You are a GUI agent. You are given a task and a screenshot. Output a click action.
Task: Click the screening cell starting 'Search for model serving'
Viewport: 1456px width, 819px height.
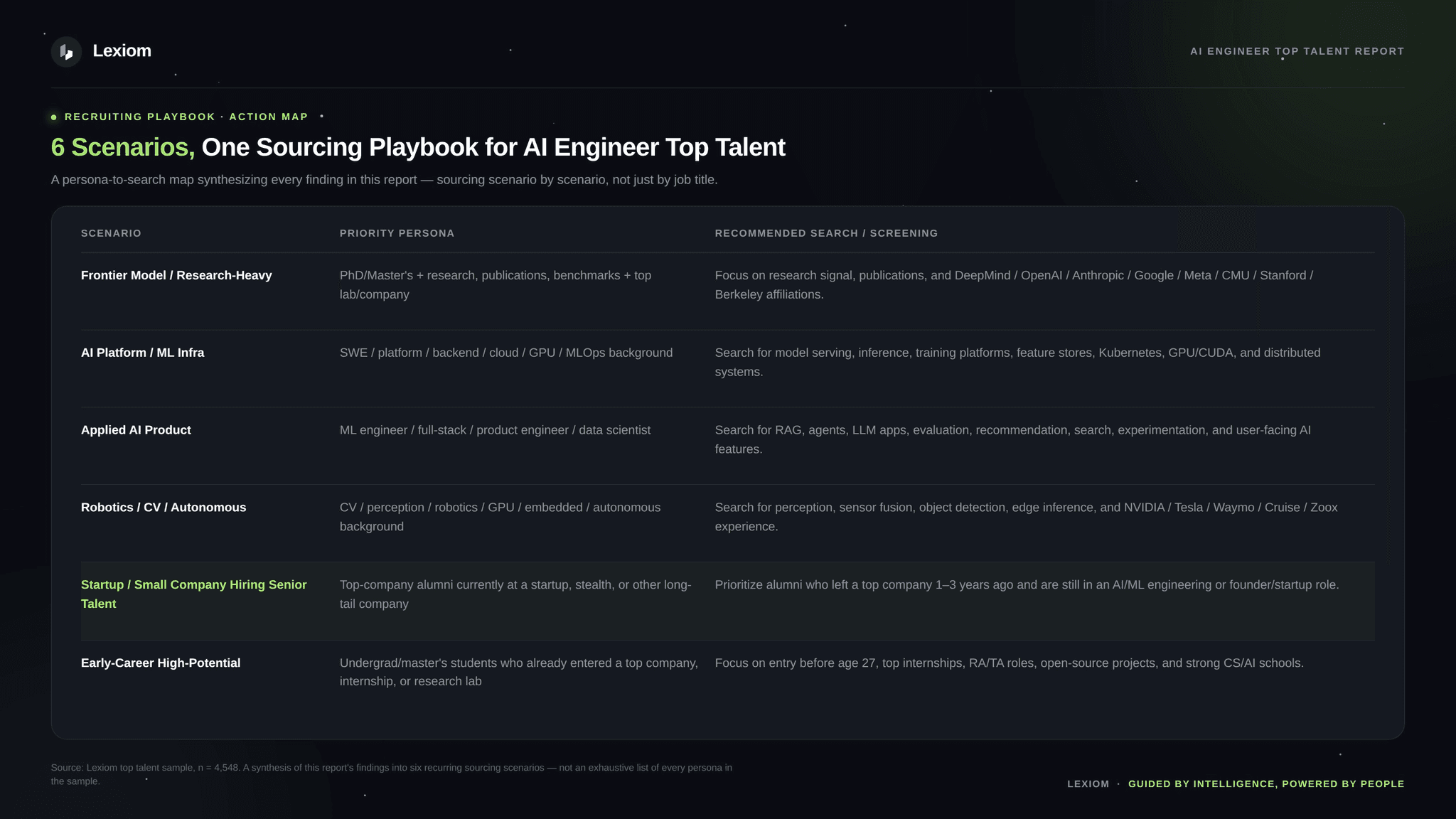tap(1017, 362)
